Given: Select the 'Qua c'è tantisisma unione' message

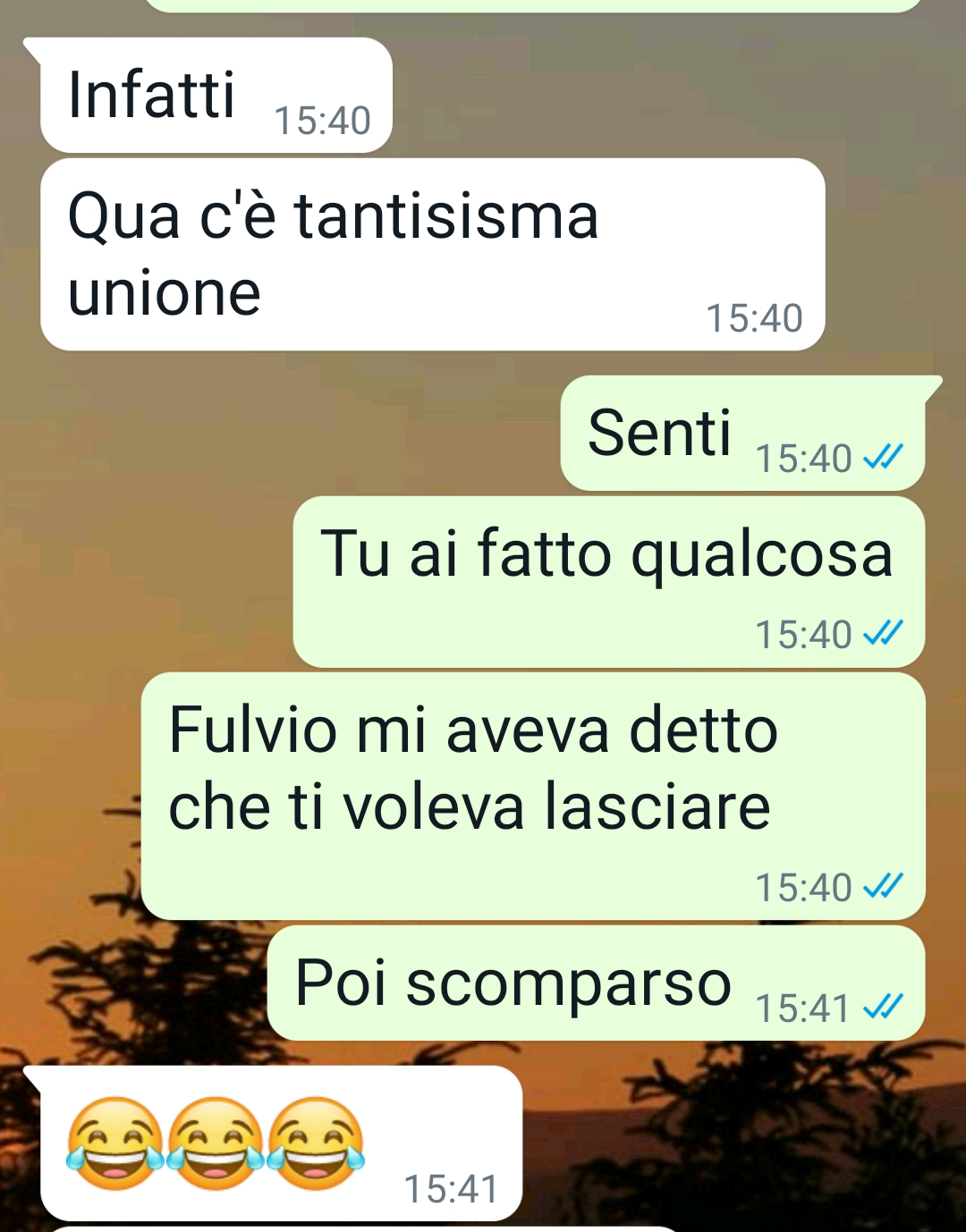Looking at the screenshot, I should pos(432,255).
